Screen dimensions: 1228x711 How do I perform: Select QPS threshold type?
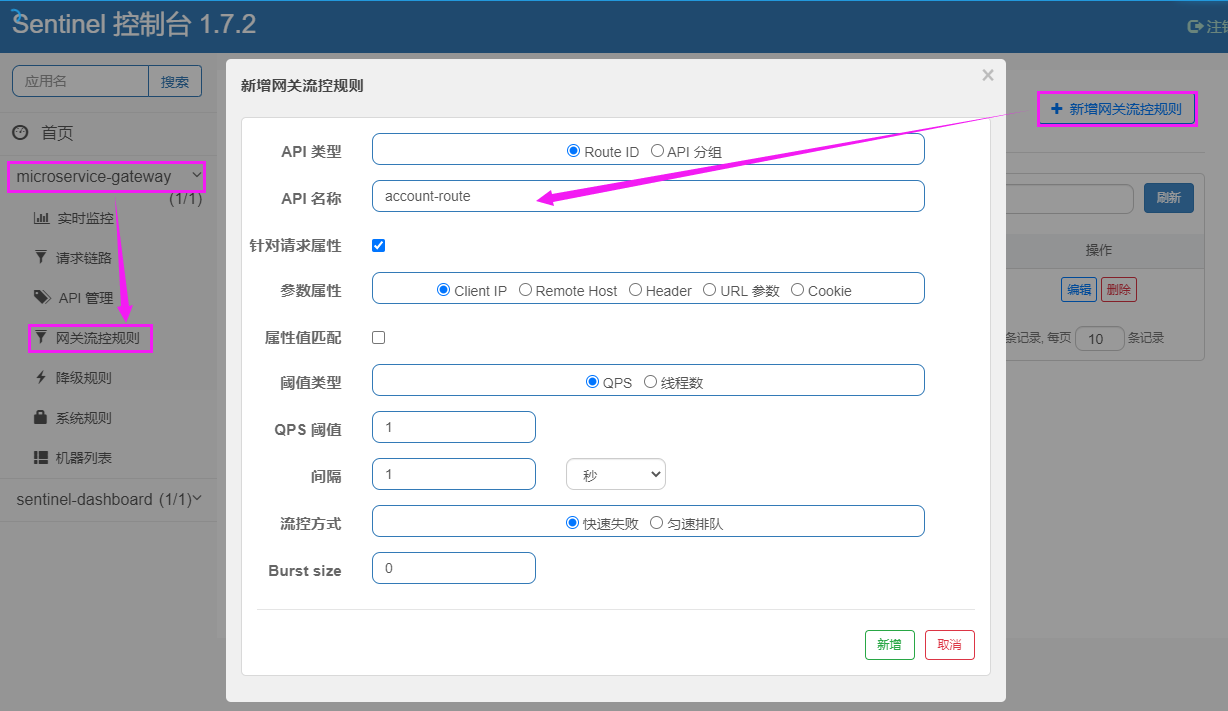(592, 382)
